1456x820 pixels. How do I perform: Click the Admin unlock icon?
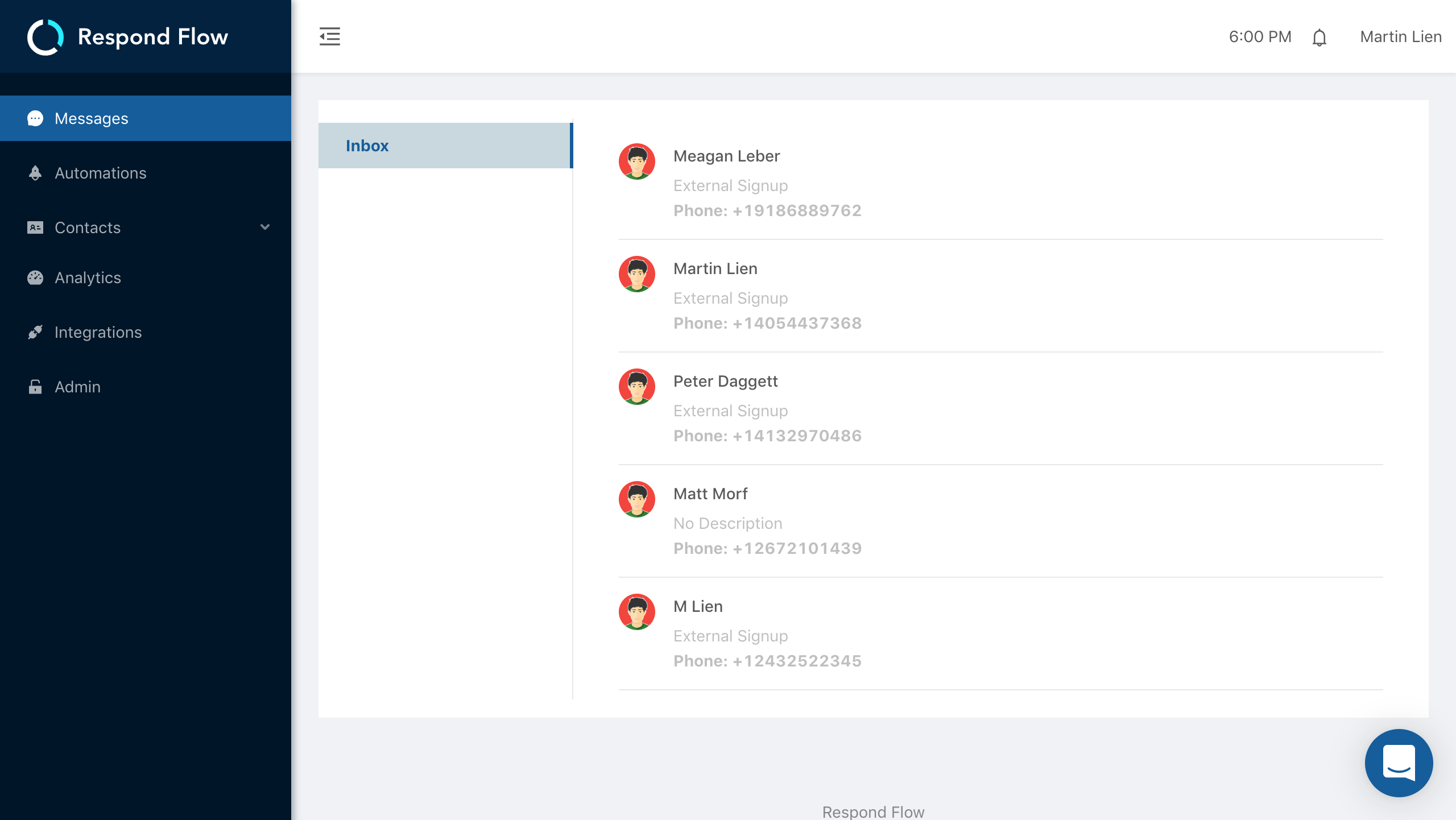point(35,387)
